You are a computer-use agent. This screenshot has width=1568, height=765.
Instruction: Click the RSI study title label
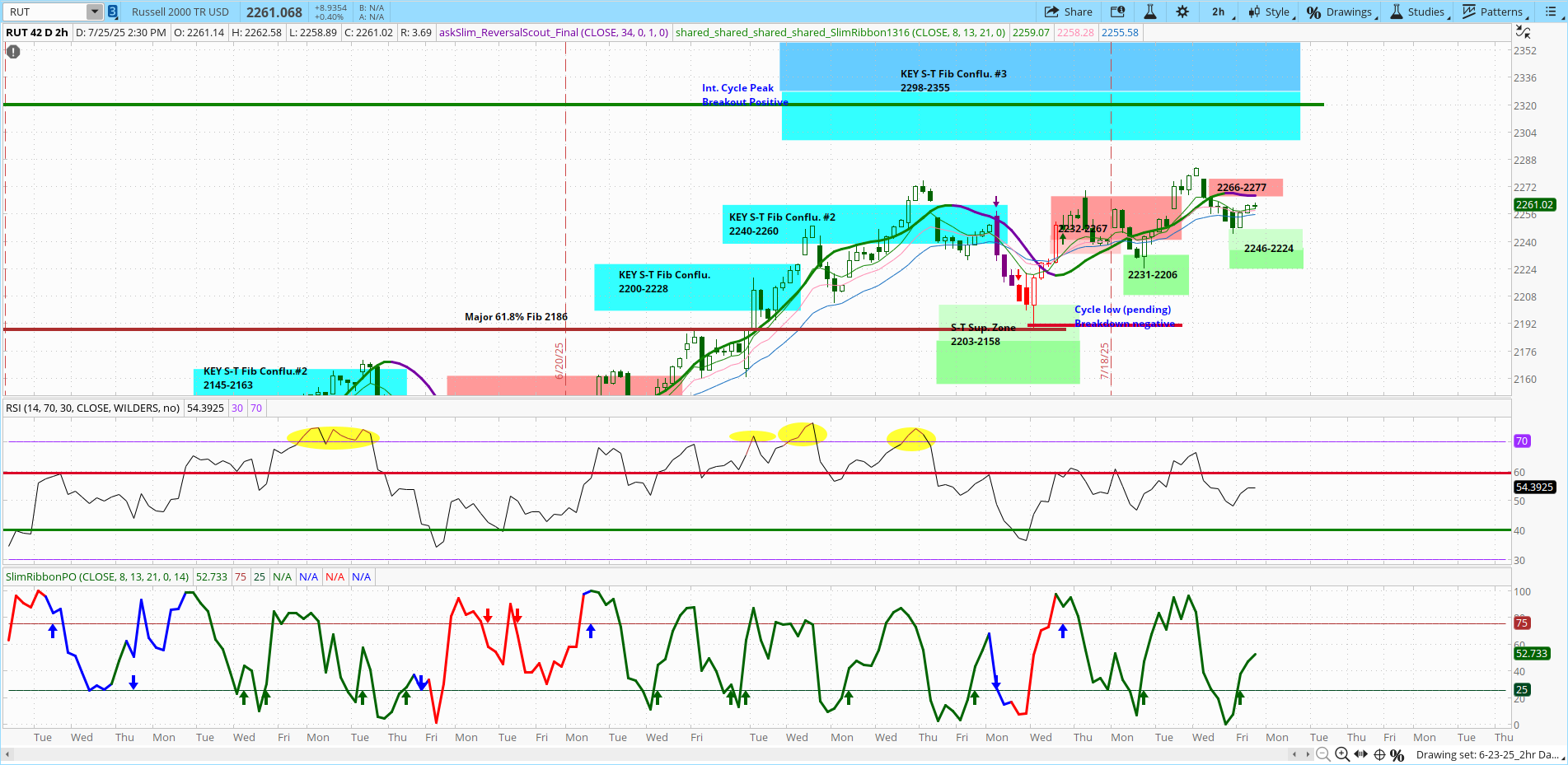click(x=92, y=408)
